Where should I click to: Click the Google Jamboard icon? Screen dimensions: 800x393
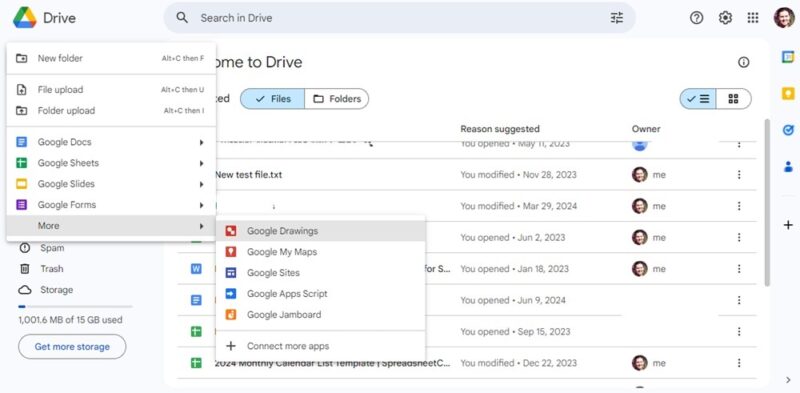tap(231, 315)
